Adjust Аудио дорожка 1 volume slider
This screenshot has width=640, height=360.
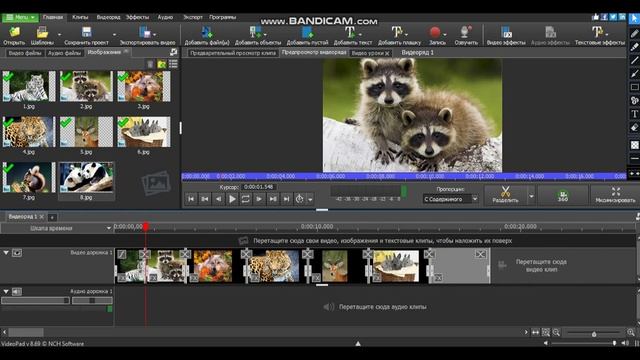tap(36, 300)
